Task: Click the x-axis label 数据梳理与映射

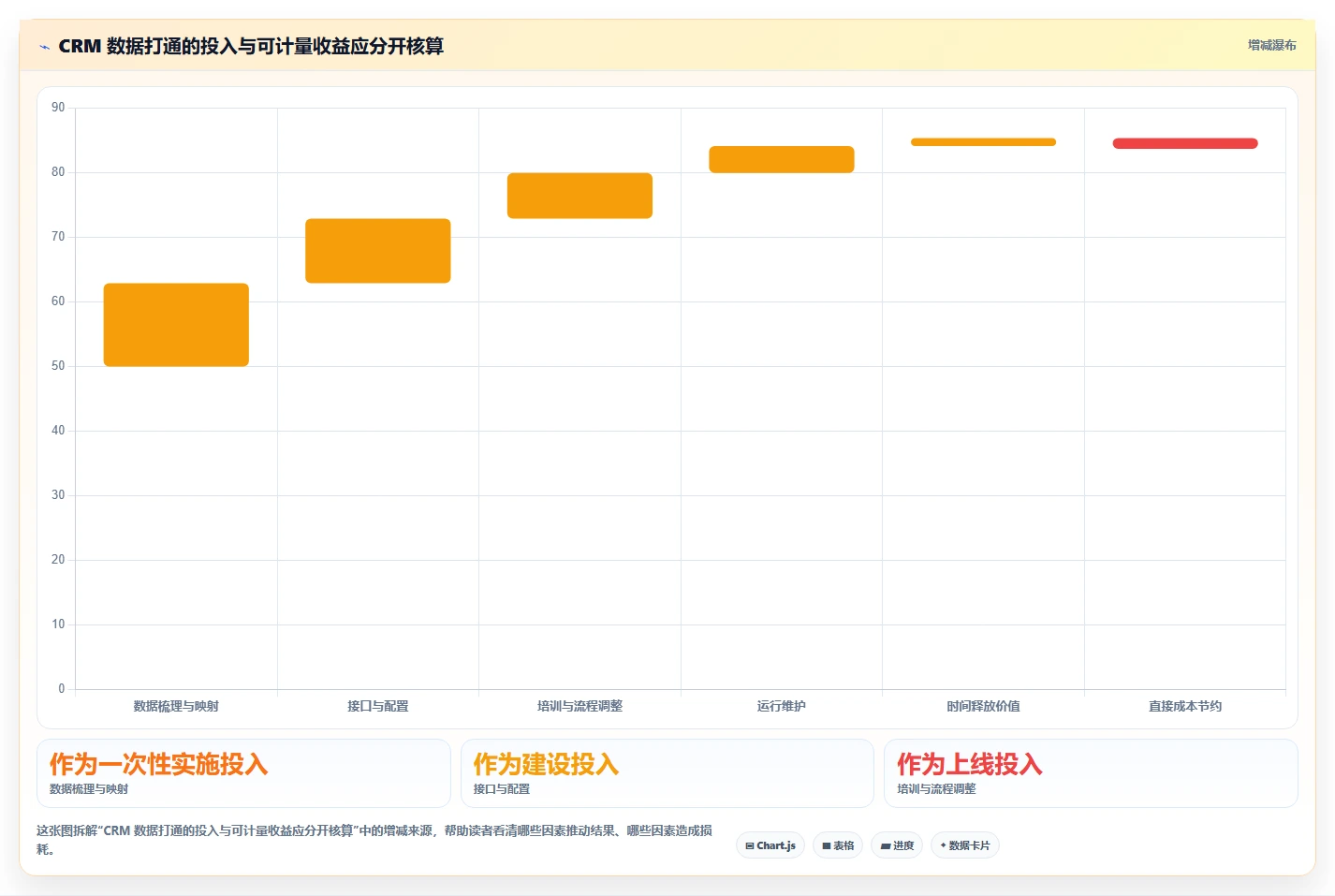Action: tap(176, 706)
